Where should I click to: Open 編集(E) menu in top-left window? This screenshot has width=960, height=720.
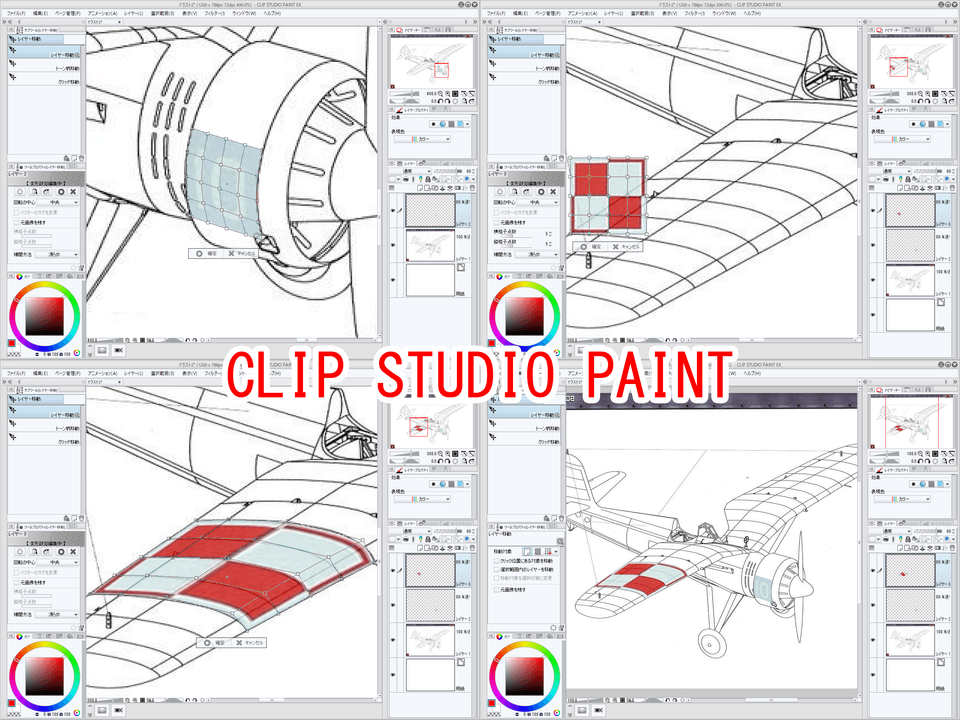(x=40, y=13)
